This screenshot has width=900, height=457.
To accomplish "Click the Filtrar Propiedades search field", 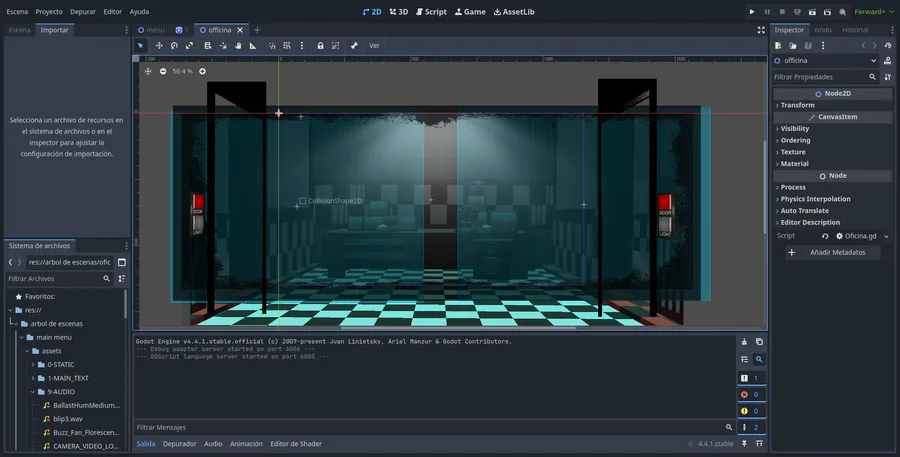I will click(x=822, y=77).
